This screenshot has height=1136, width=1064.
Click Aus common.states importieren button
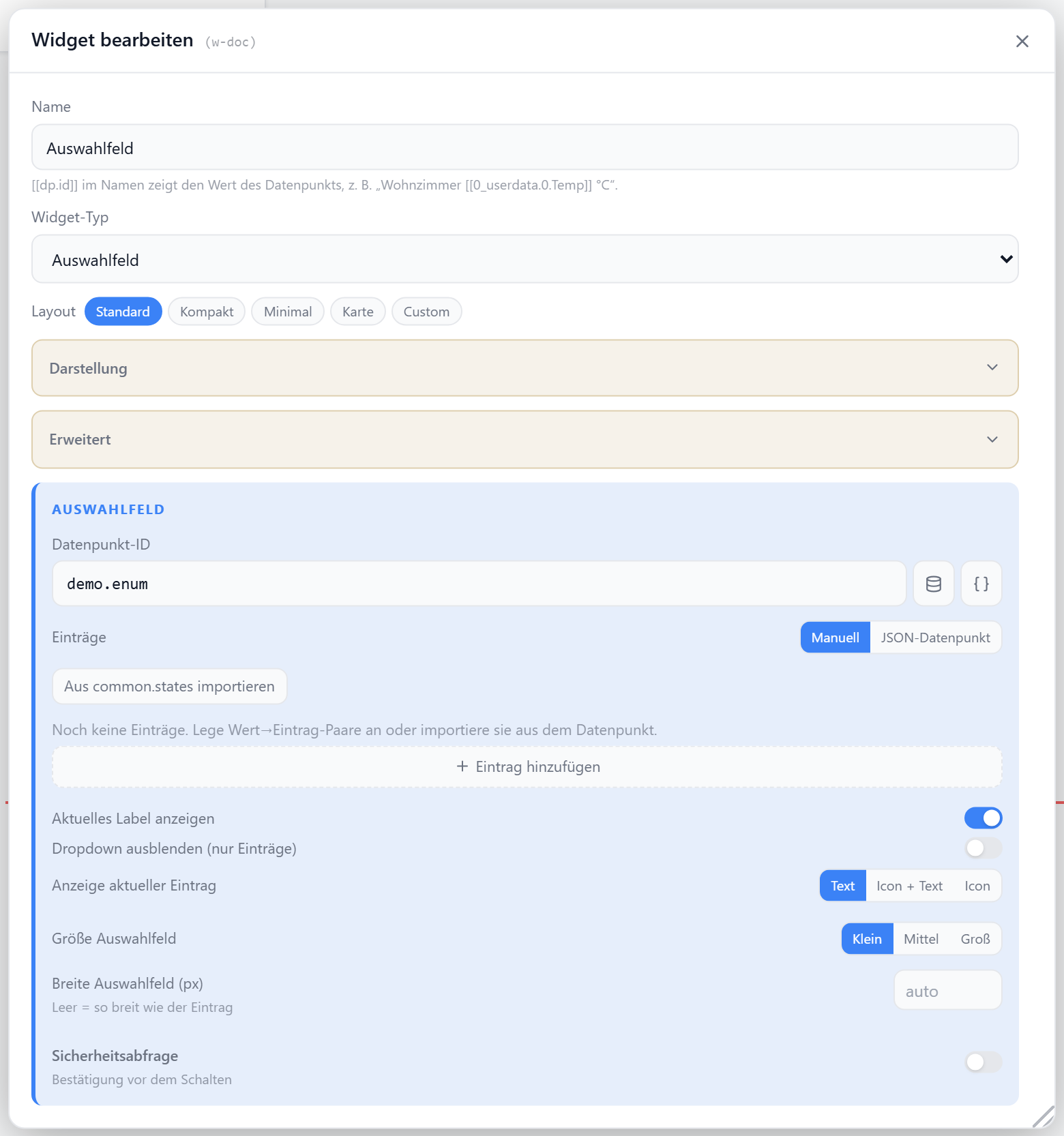pos(170,686)
